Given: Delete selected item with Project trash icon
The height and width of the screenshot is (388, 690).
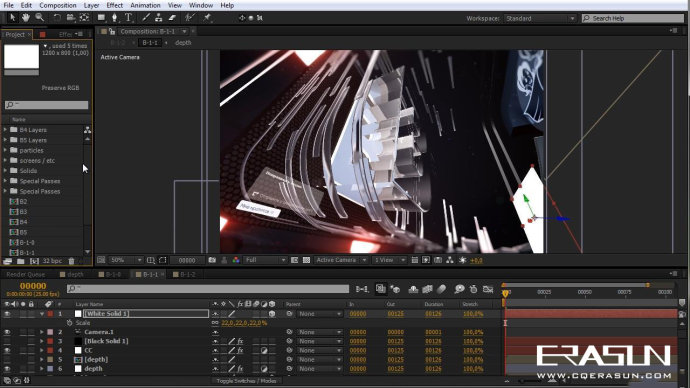Looking at the screenshot, I should tap(72, 261).
